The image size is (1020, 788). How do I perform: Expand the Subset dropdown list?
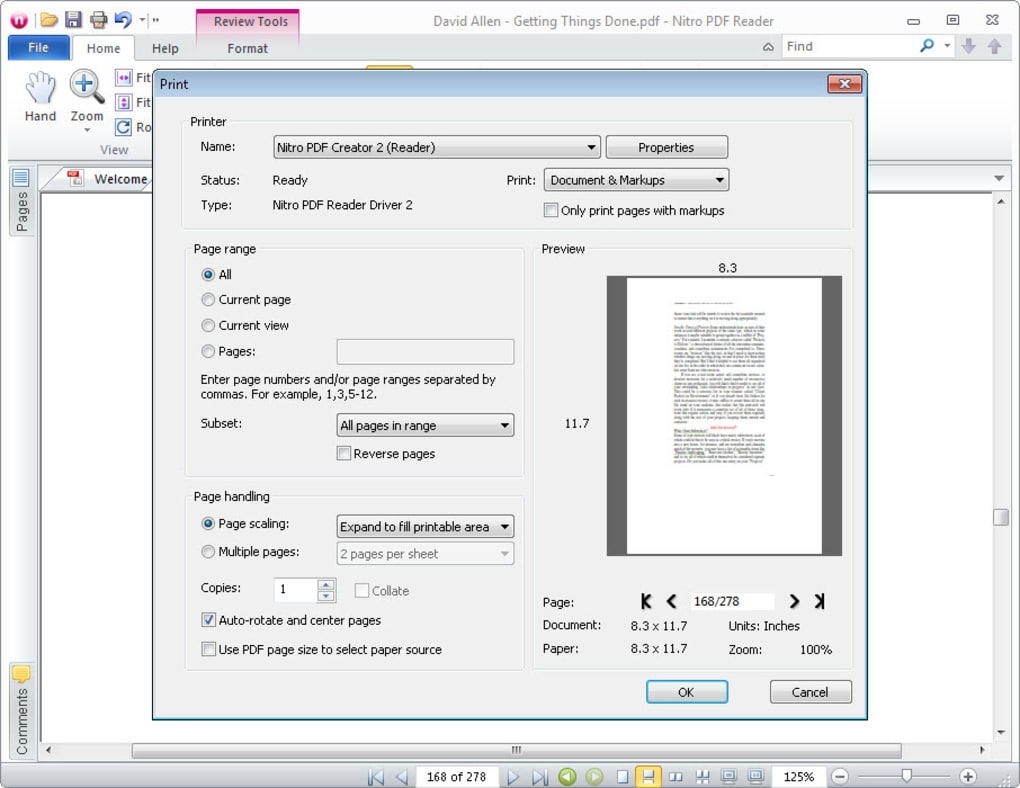[425, 426]
